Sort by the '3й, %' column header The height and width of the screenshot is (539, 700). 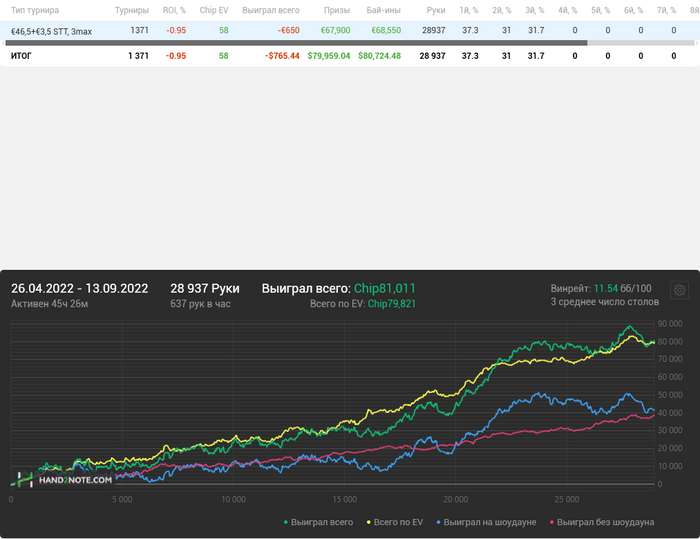point(534,10)
